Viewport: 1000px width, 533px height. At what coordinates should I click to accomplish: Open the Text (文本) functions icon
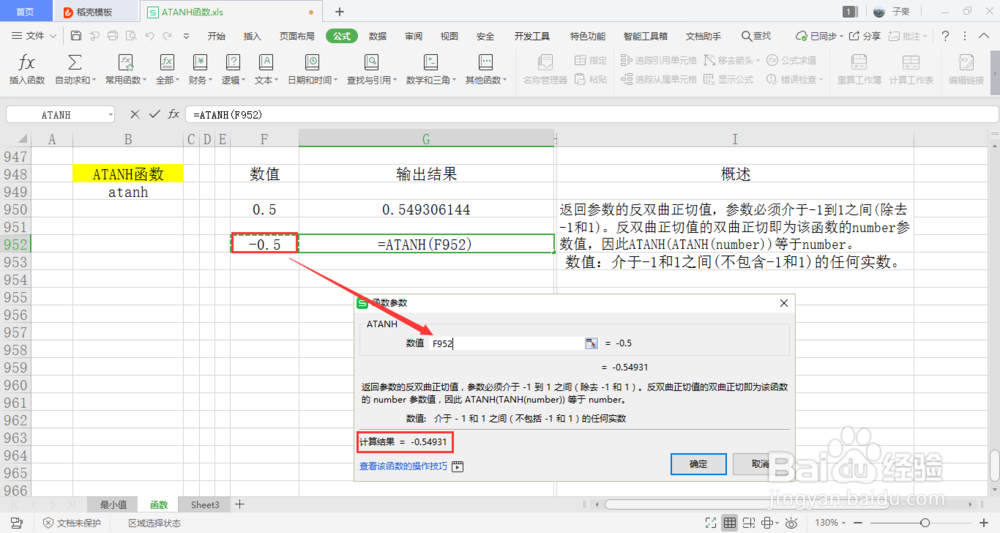pyautogui.click(x=265, y=62)
